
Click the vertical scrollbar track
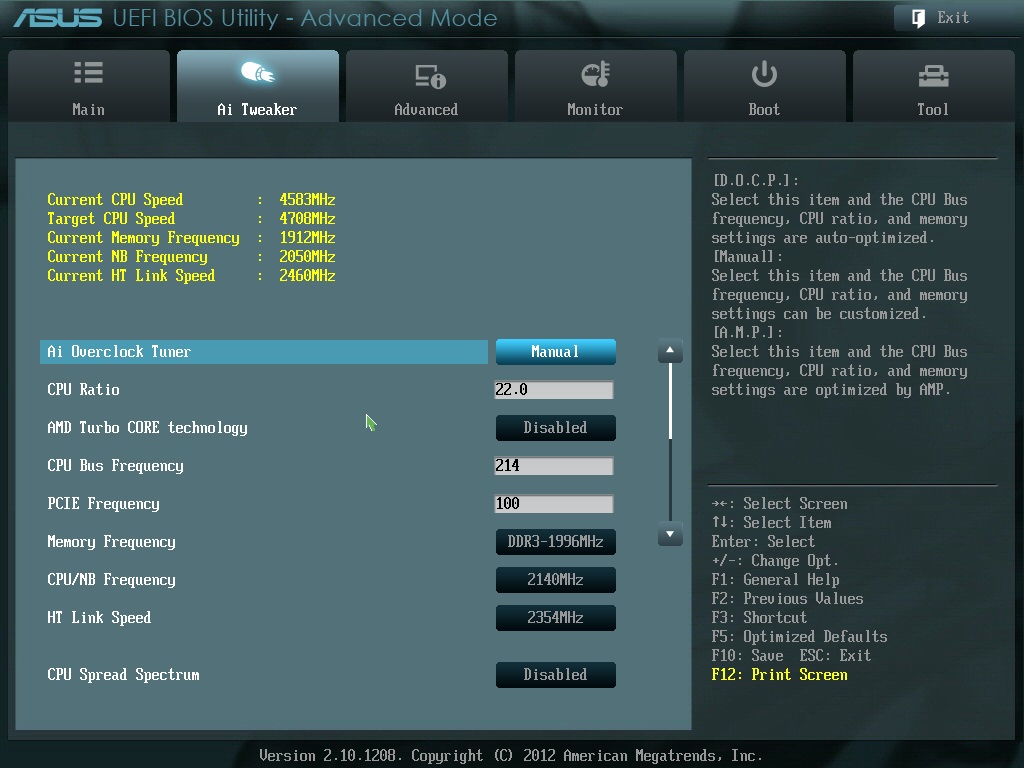(670, 442)
